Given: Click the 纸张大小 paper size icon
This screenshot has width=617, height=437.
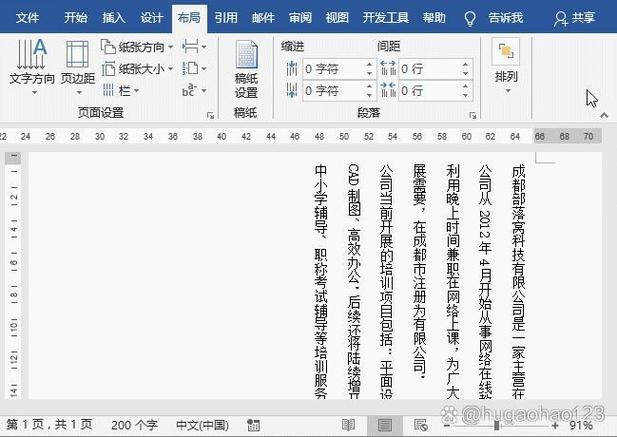Looking at the screenshot, I should [108, 69].
